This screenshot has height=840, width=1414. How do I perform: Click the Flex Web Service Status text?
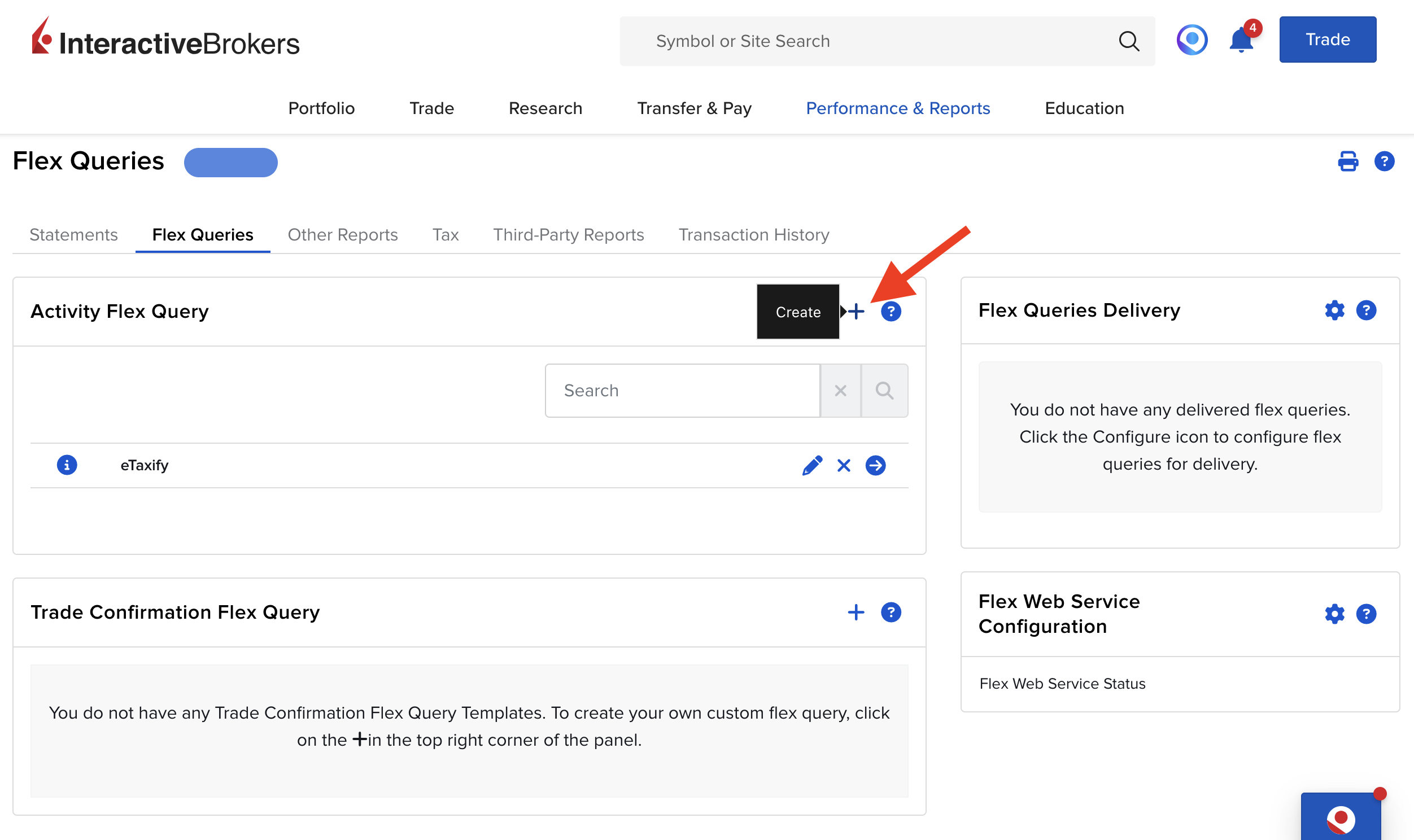pos(1062,683)
